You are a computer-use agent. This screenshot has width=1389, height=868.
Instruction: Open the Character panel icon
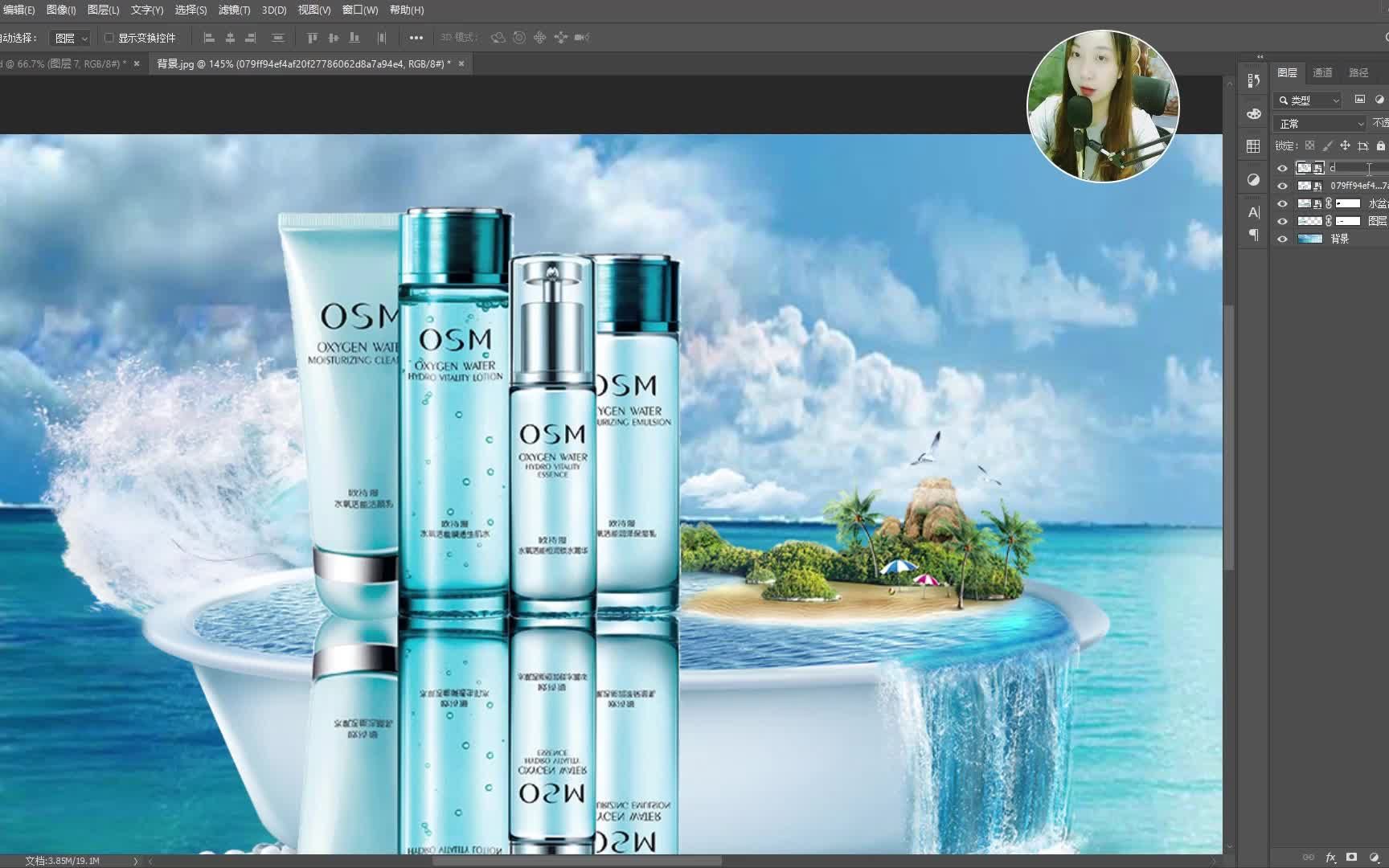click(x=1253, y=212)
